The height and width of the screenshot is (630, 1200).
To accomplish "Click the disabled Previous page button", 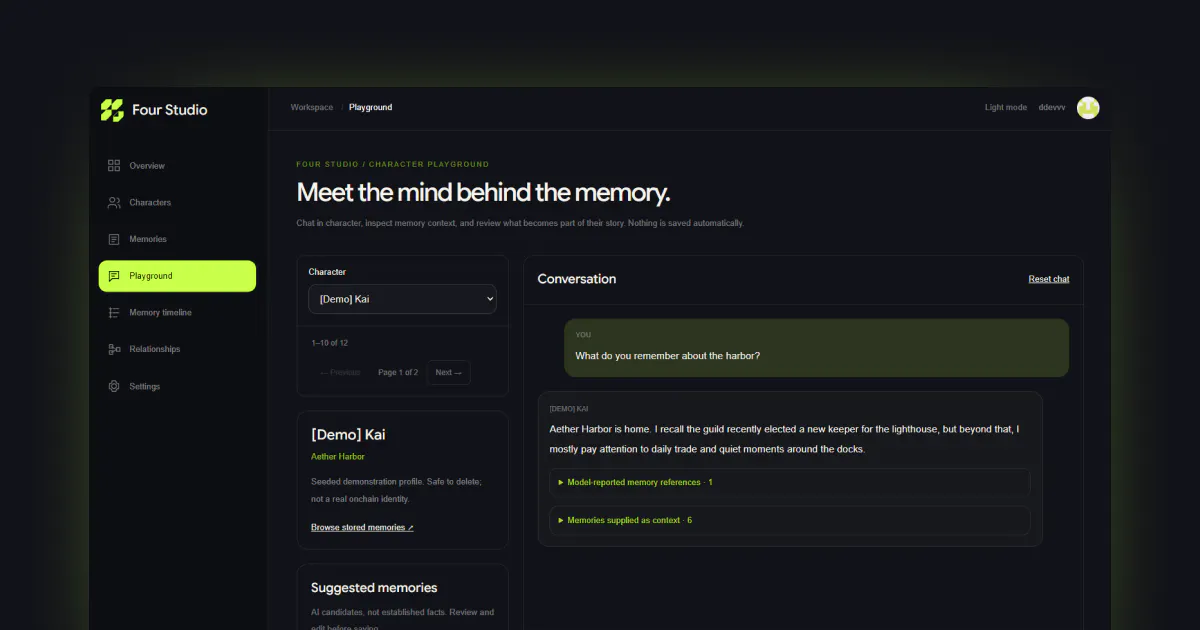I will pyautogui.click(x=340, y=373).
